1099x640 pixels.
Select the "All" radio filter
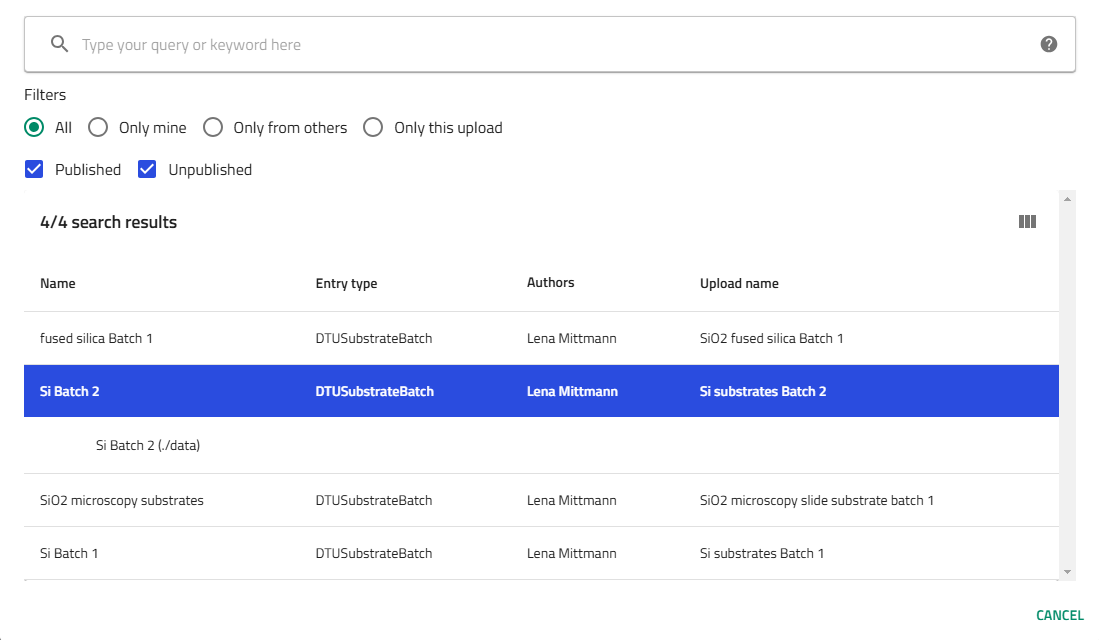click(35, 128)
